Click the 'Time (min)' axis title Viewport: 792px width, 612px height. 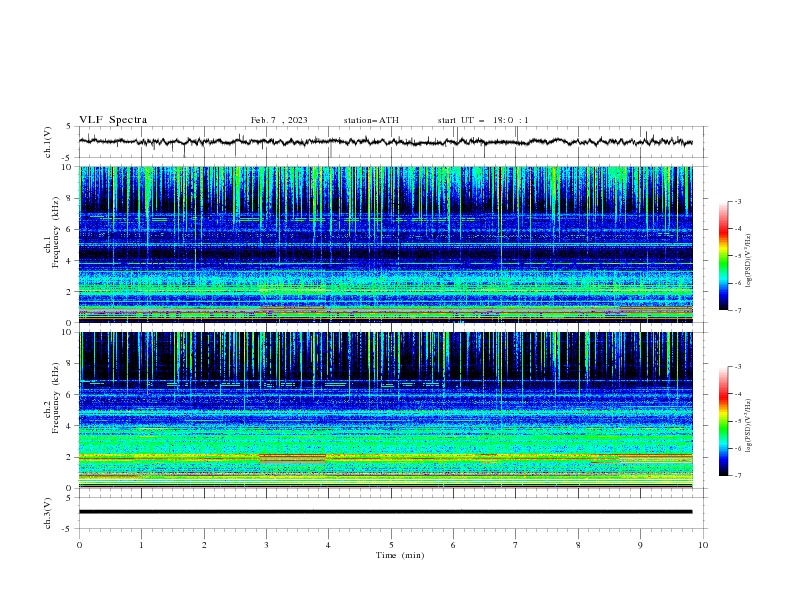400,555
